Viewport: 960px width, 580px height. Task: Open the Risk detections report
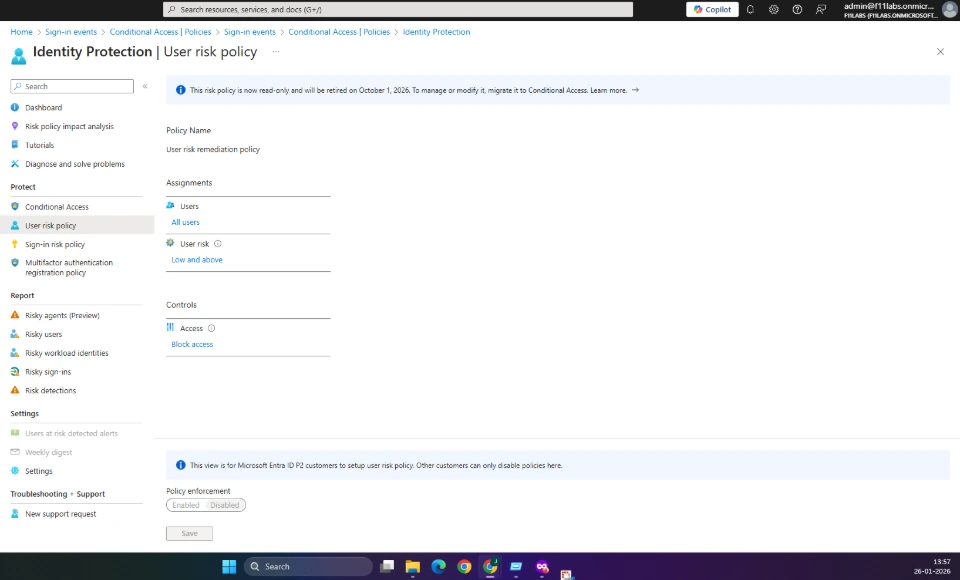pyautogui.click(x=50, y=390)
